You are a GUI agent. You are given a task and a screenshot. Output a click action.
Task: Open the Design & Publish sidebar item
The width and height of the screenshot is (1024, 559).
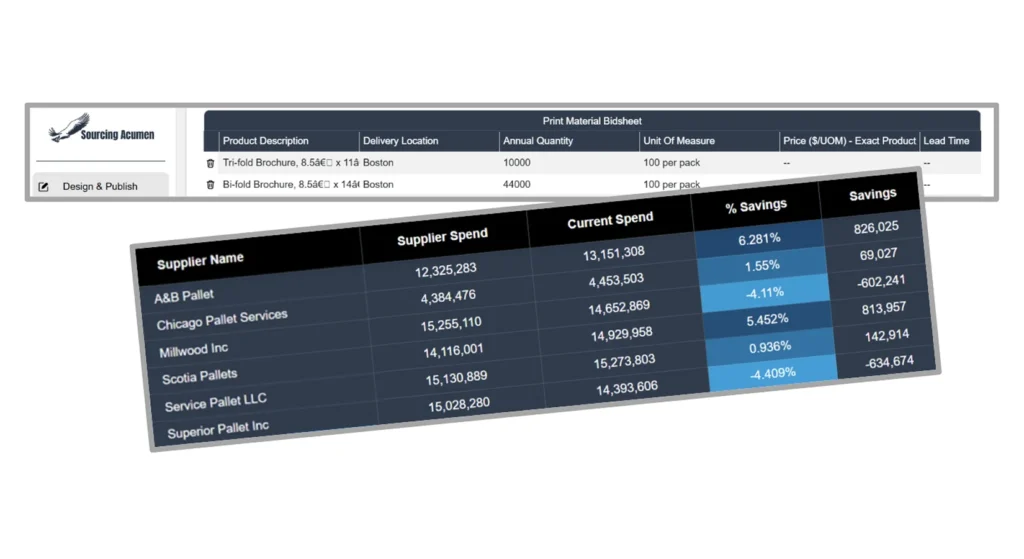pyautogui.click(x=101, y=185)
